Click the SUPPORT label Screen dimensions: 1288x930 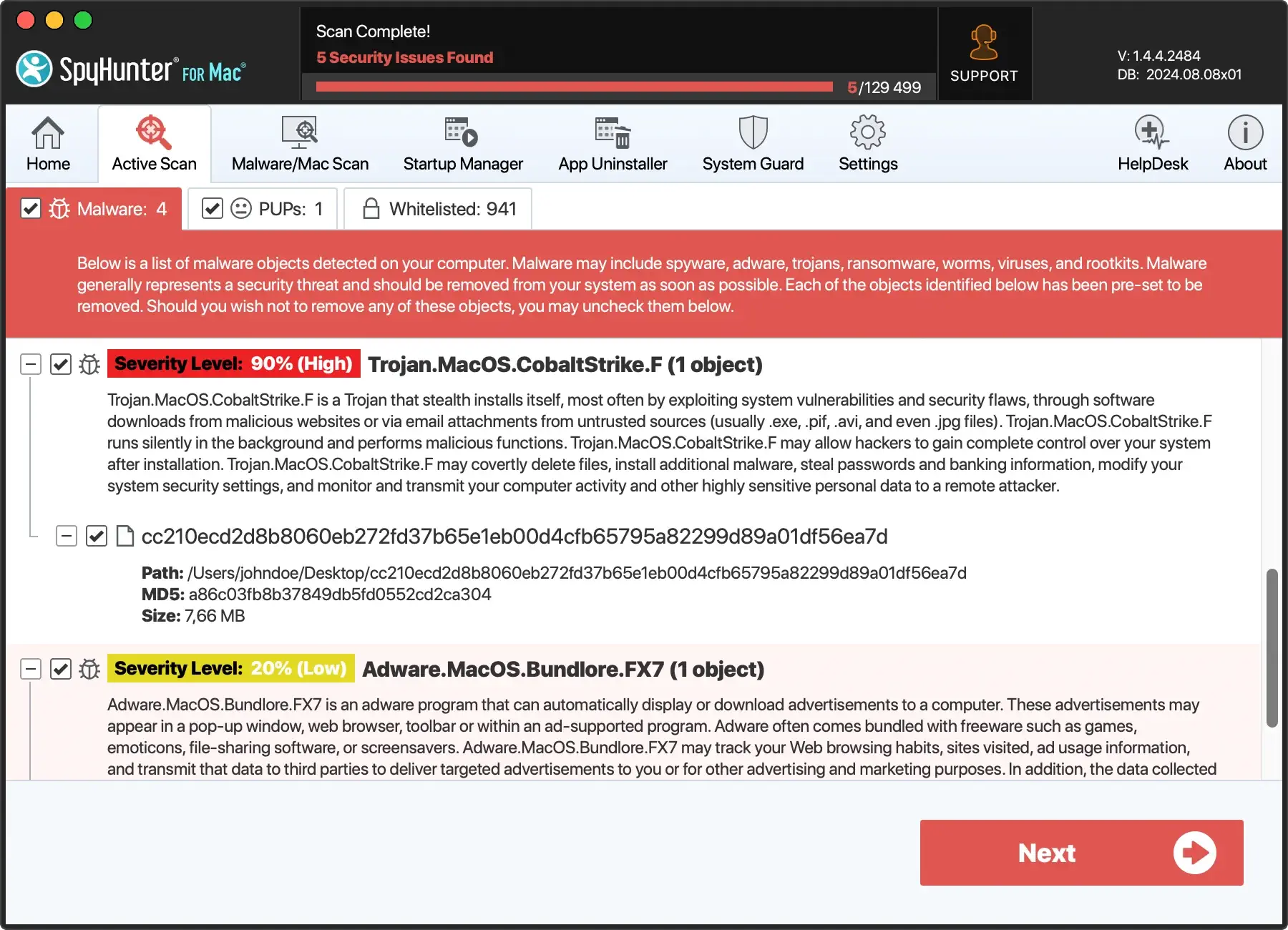tap(984, 76)
